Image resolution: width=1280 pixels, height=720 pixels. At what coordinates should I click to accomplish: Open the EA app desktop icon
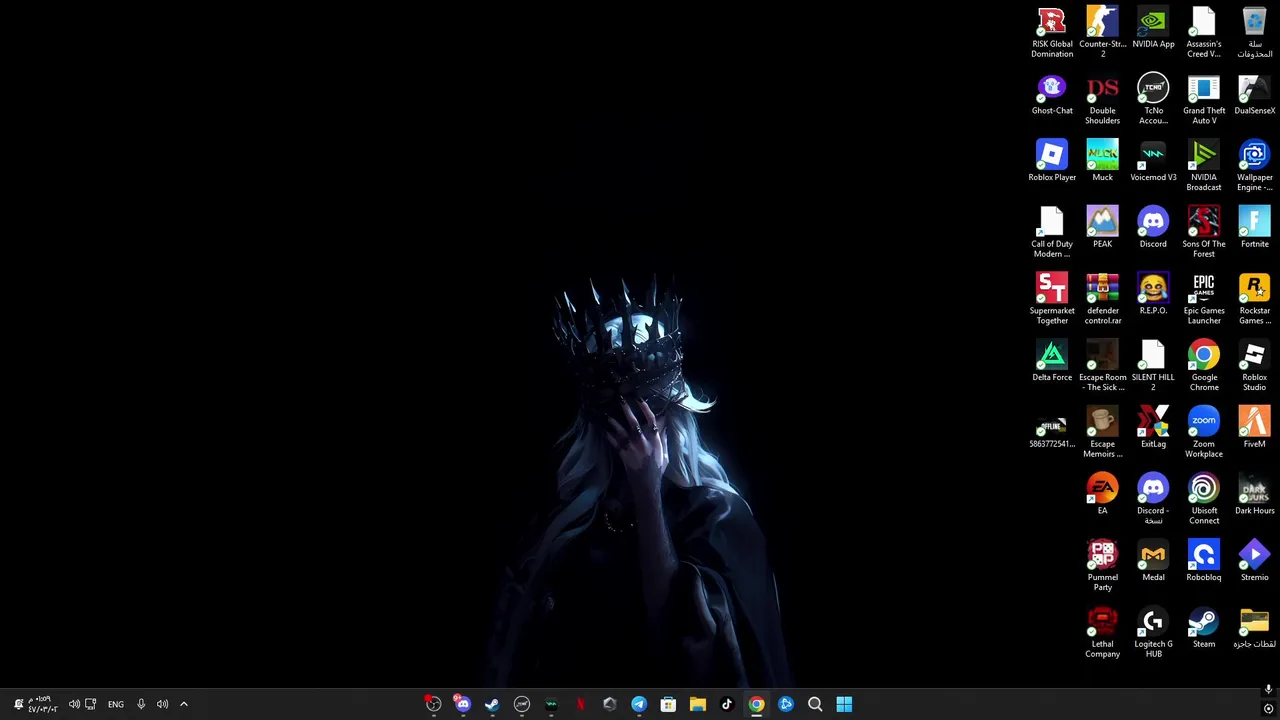click(1102, 495)
